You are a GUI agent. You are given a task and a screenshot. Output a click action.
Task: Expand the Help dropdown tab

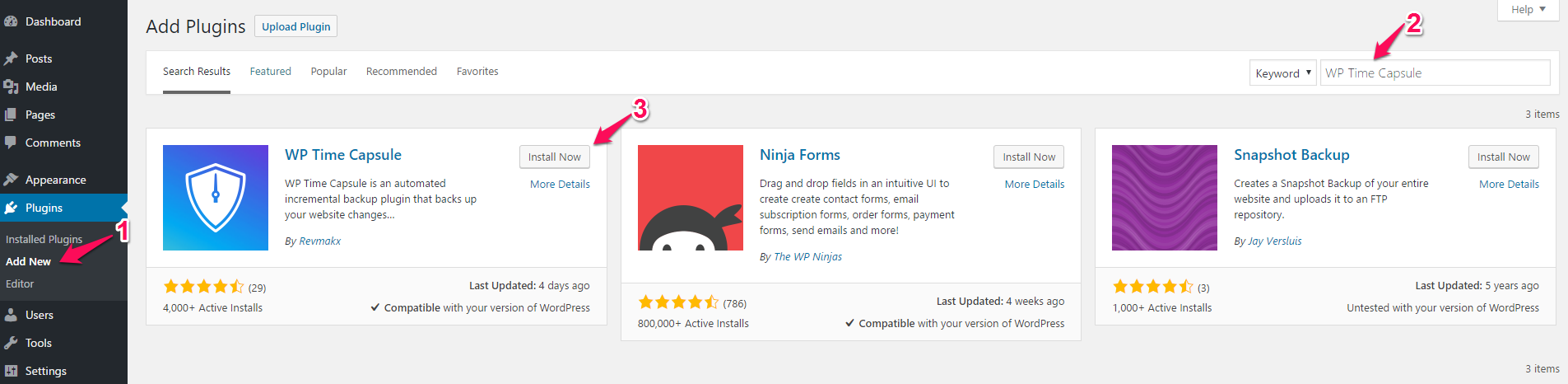[x=1528, y=10]
